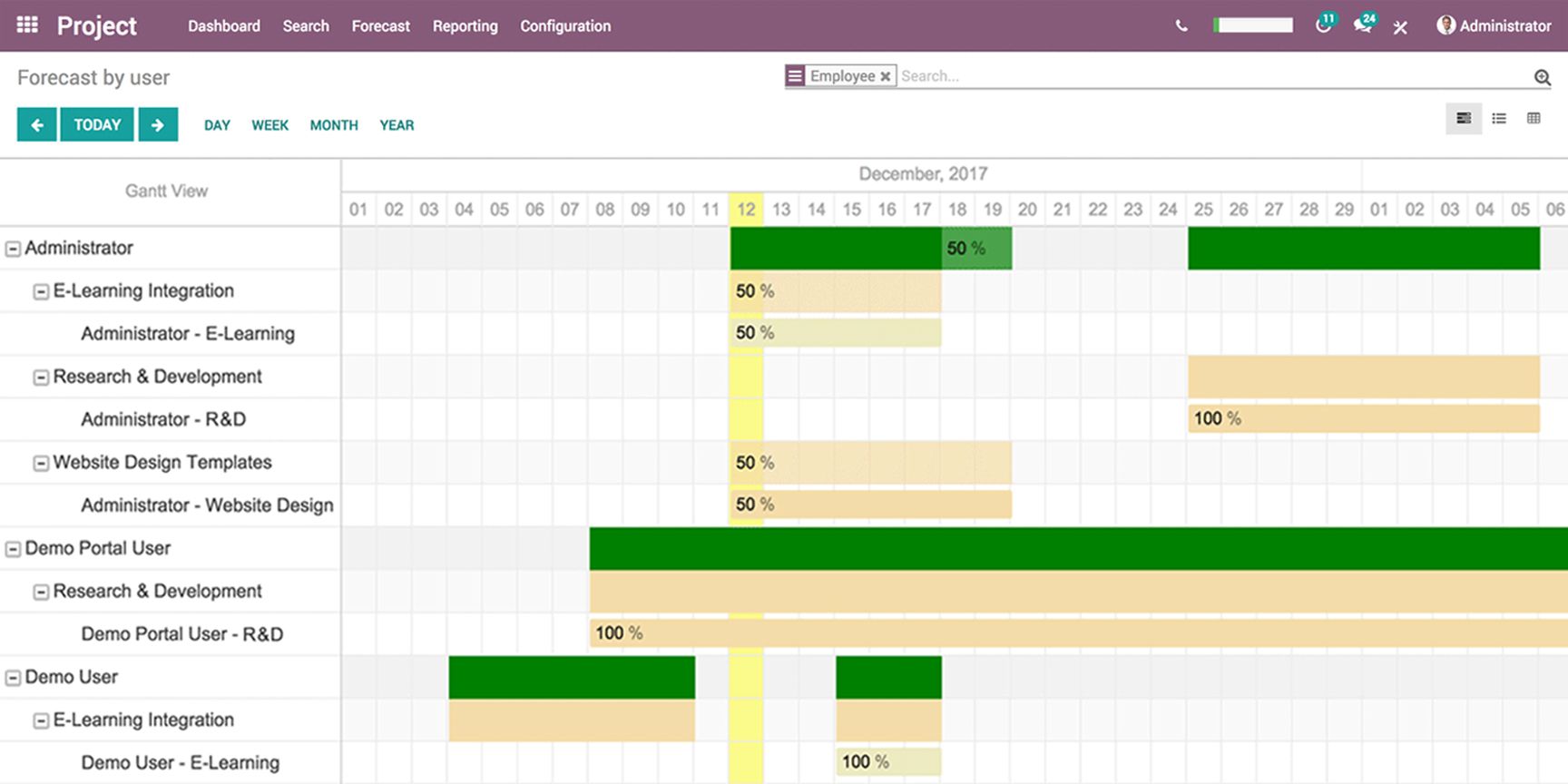Image resolution: width=1568 pixels, height=784 pixels.
Task: Click the Administrator R&D 100% bar
Action: (x=1363, y=418)
